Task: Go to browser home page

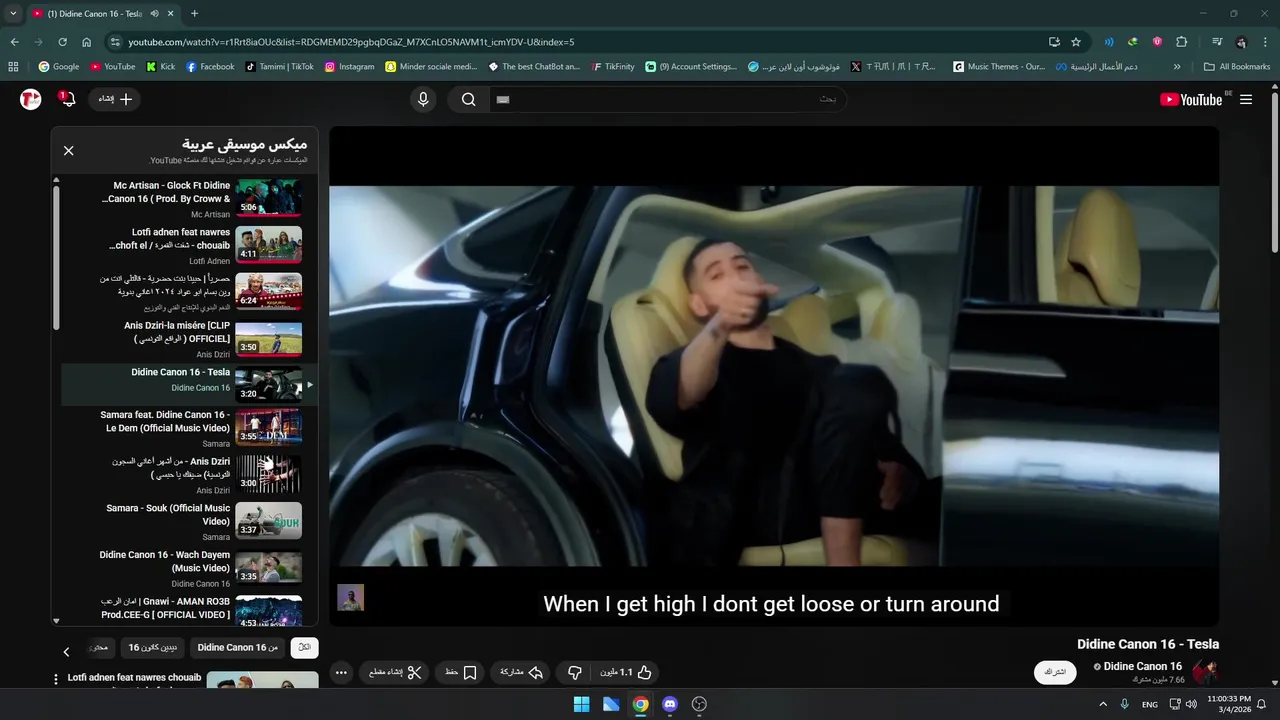Action: coord(87,42)
